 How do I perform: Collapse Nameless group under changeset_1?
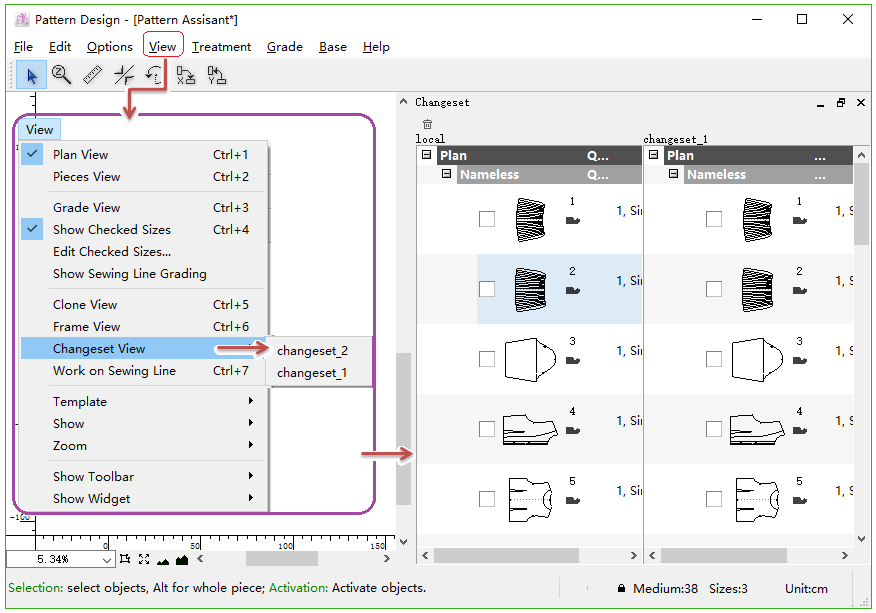674,174
